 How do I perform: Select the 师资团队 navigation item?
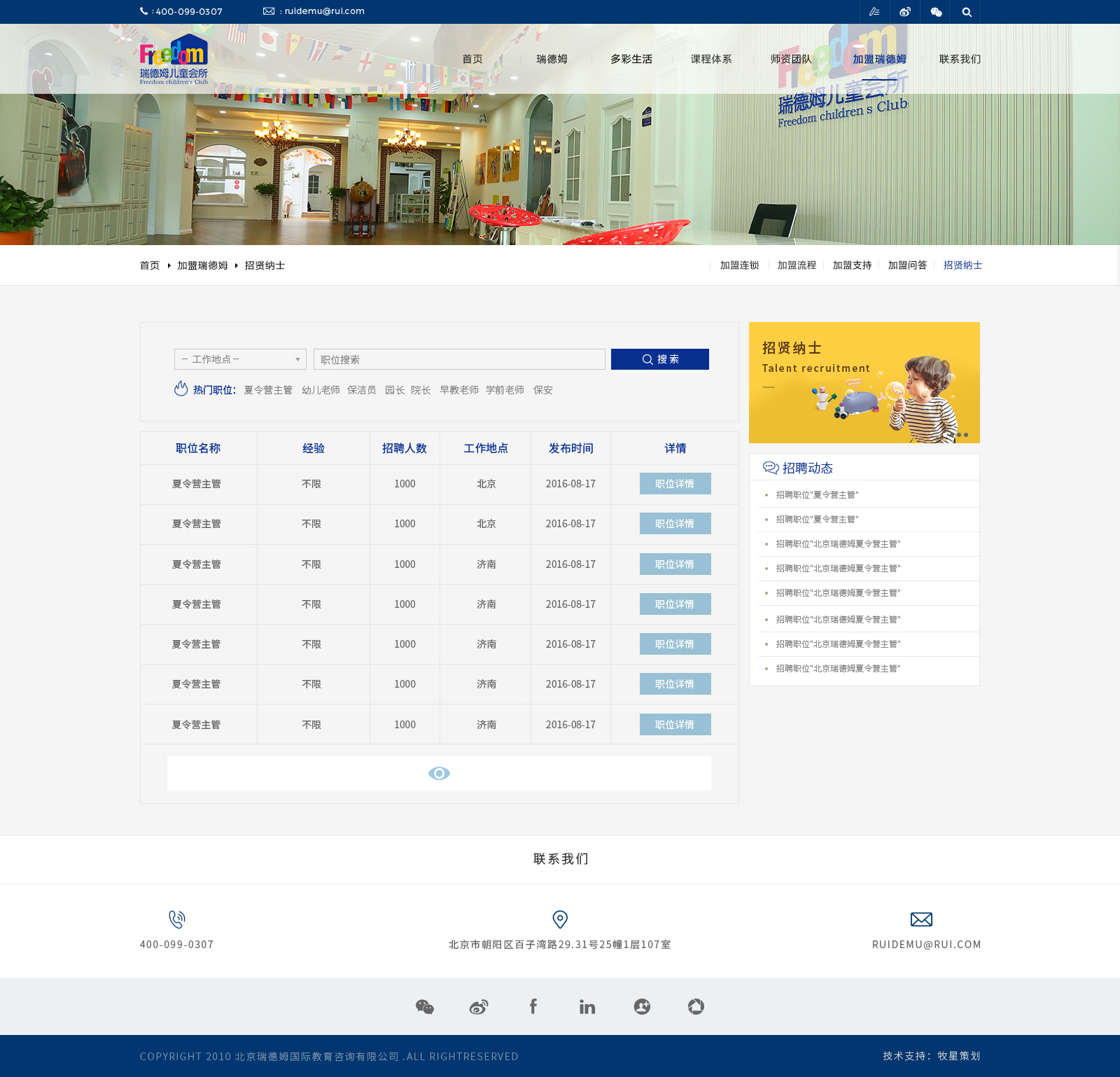pyautogui.click(x=792, y=60)
